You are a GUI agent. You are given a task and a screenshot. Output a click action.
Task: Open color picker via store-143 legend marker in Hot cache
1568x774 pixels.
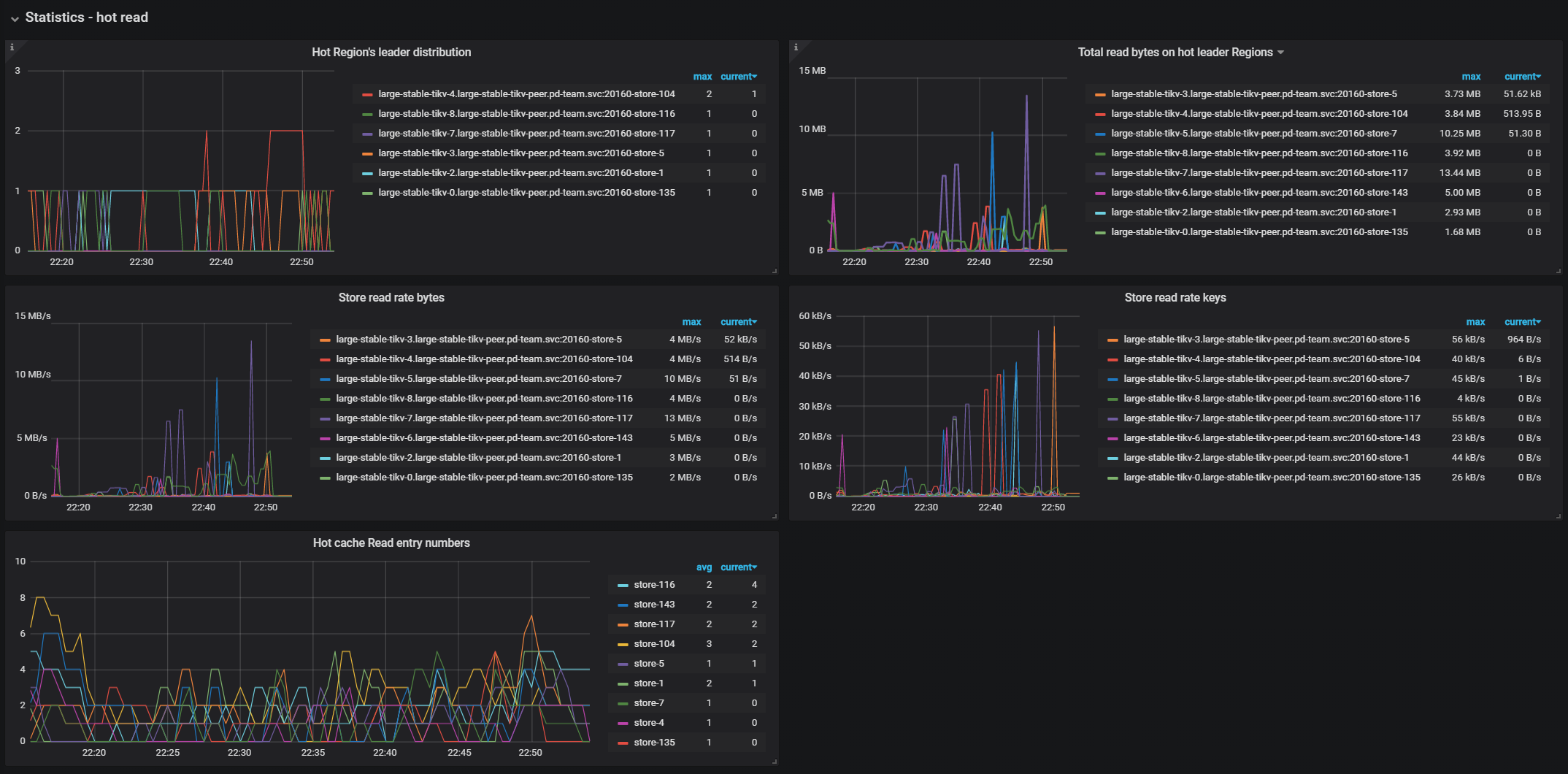point(622,604)
